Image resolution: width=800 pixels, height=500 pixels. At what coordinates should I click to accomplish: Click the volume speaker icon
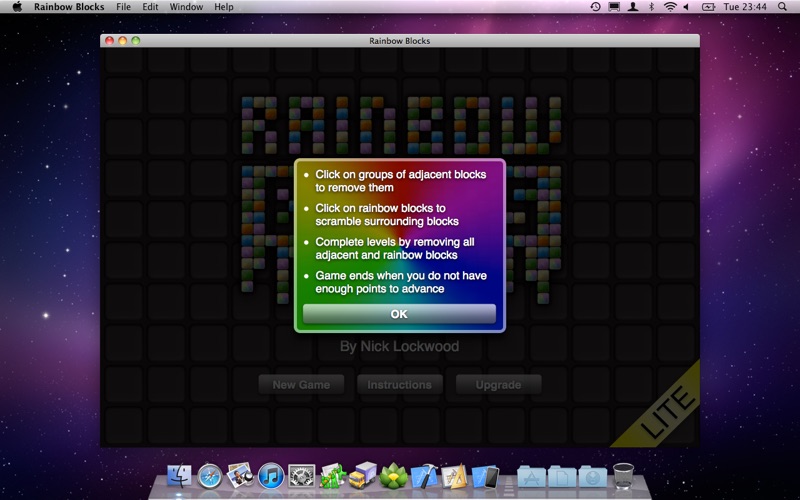point(687,7)
